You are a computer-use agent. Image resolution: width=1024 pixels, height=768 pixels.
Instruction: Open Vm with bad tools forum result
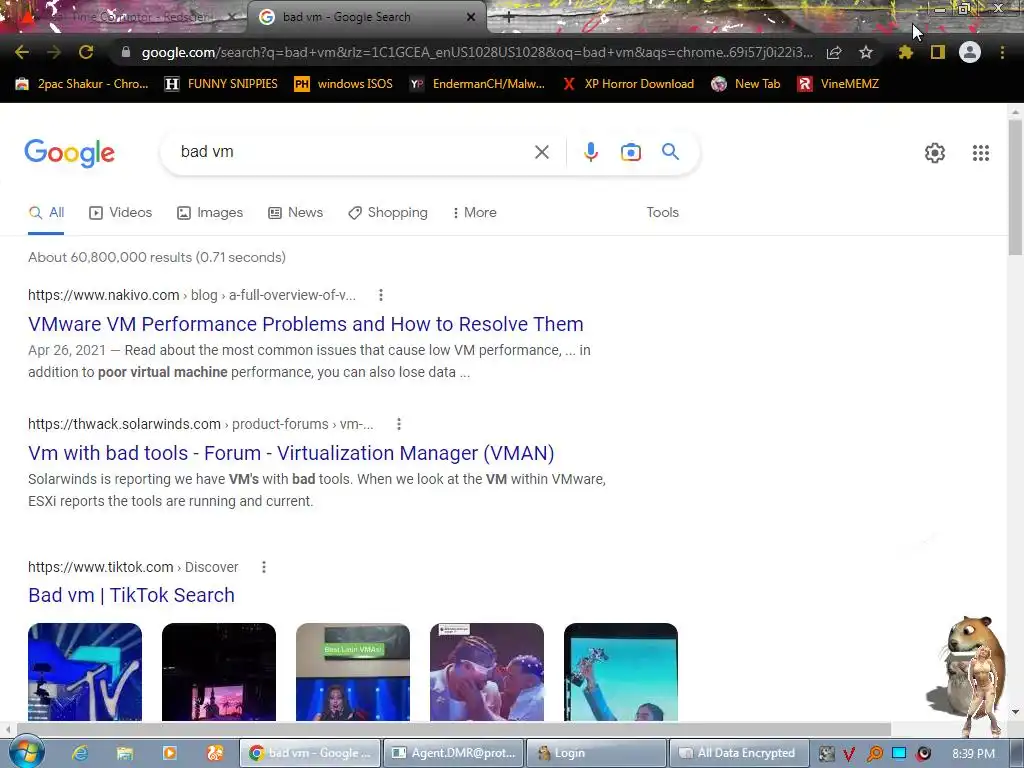click(x=291, y=453)
